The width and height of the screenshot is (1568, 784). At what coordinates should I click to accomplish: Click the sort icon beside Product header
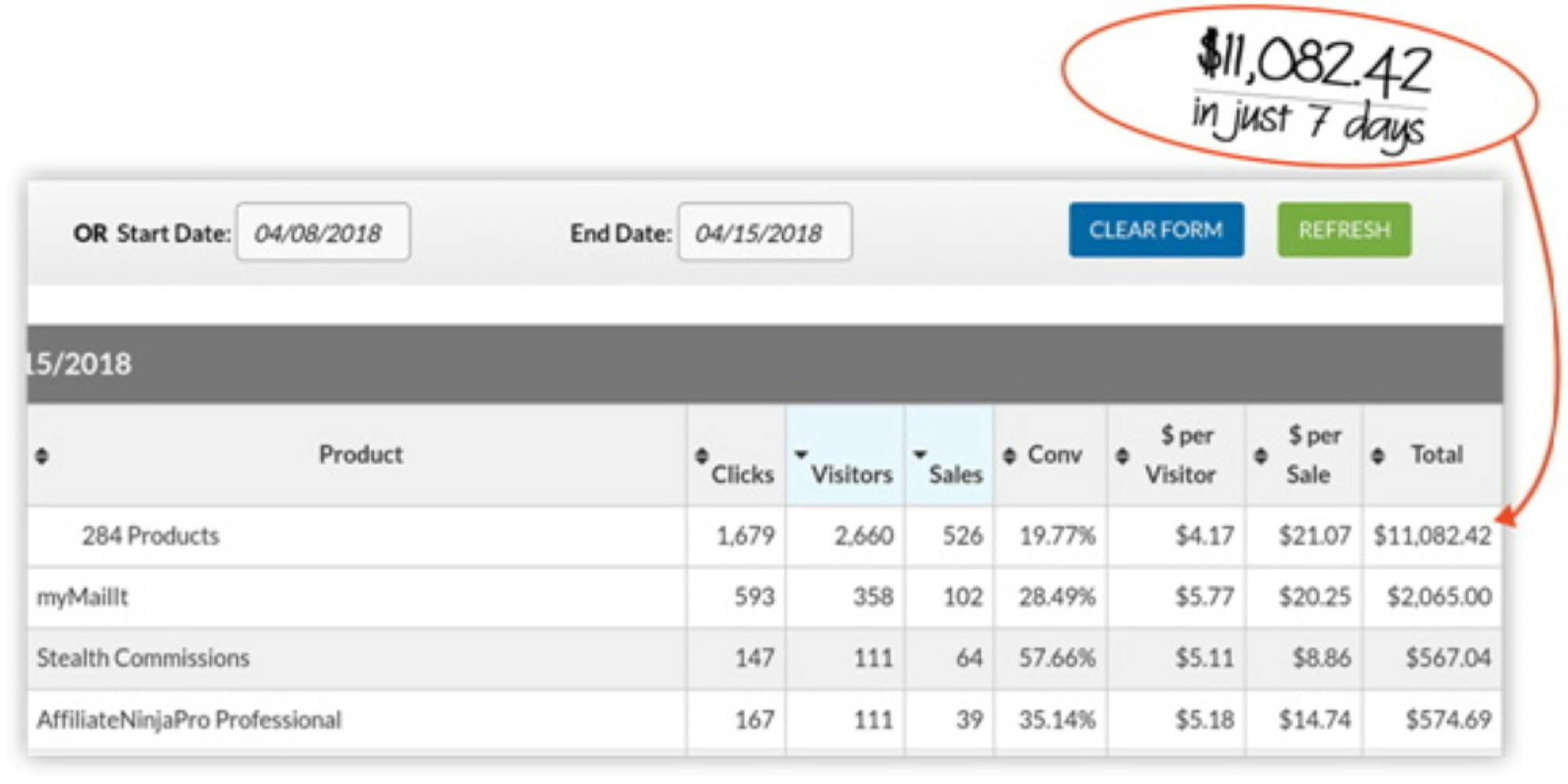[42, 456]
